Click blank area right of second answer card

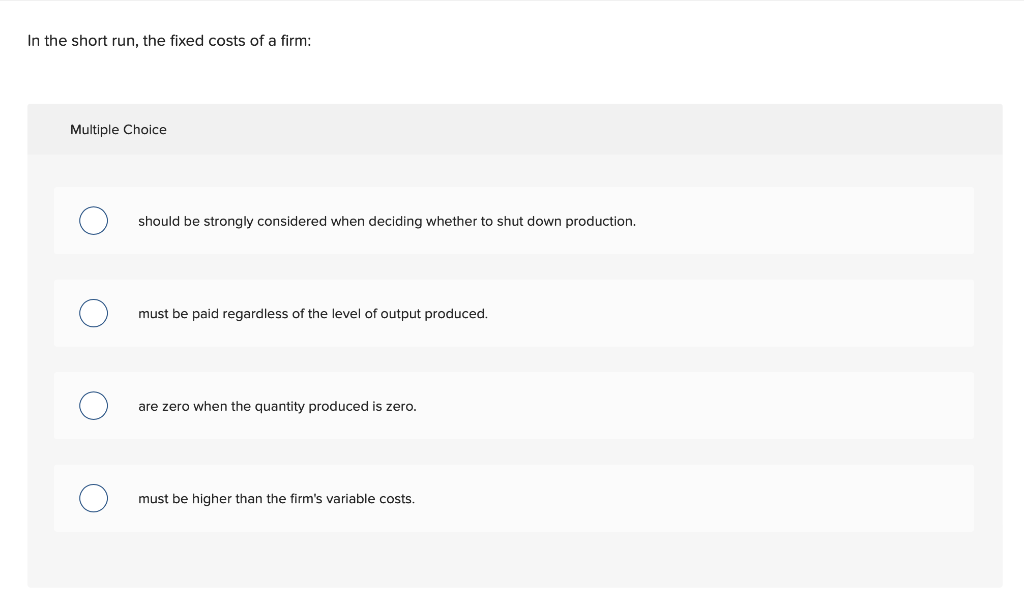click(731, 313)
